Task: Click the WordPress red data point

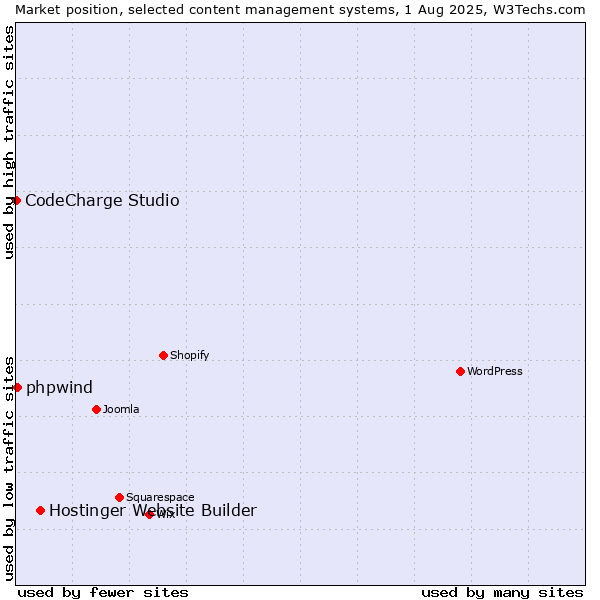Action: click(x=461, y=372)
